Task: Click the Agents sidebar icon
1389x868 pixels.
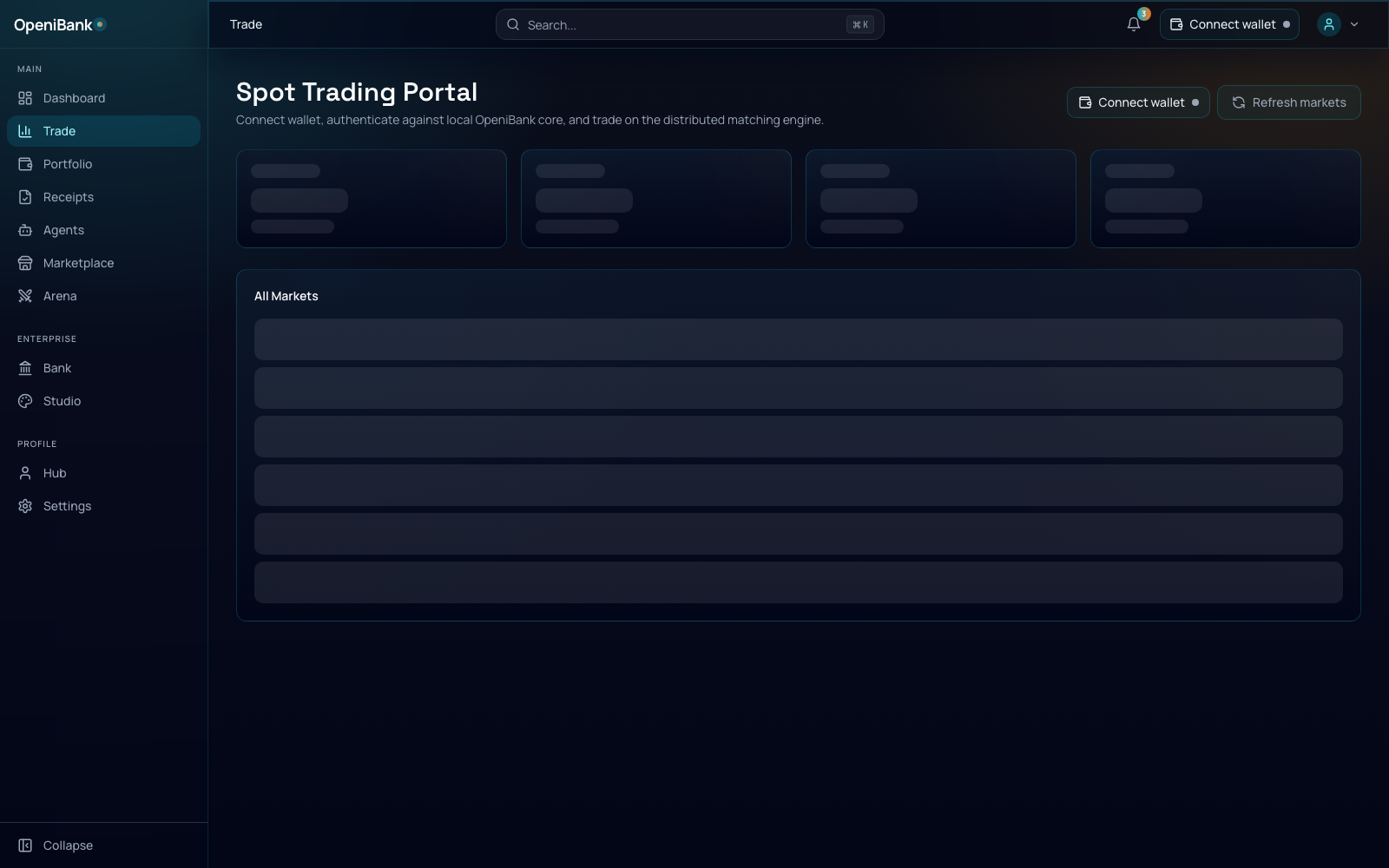Action: click(x=25, y=229)
